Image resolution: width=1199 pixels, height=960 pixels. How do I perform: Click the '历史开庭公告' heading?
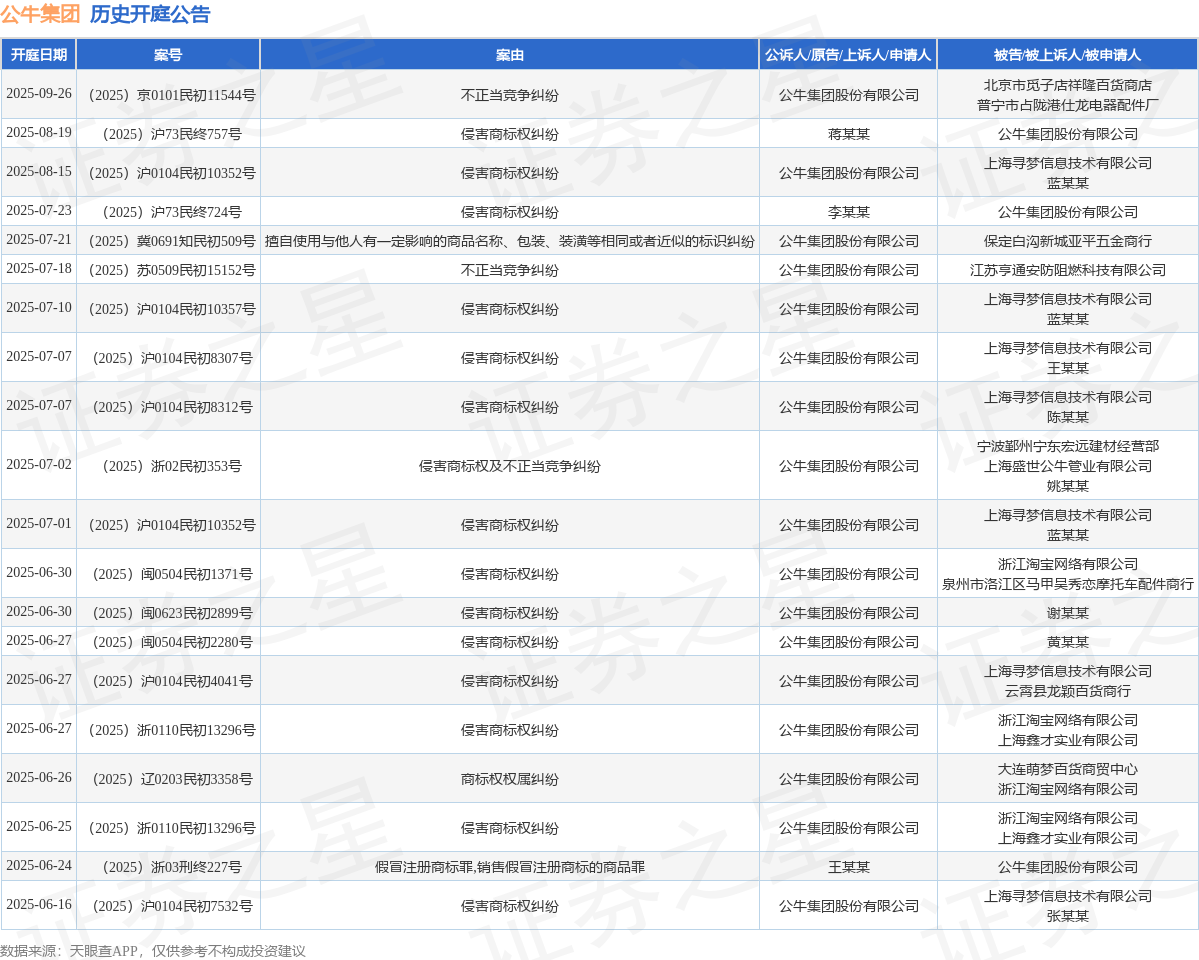pos(150,15)
